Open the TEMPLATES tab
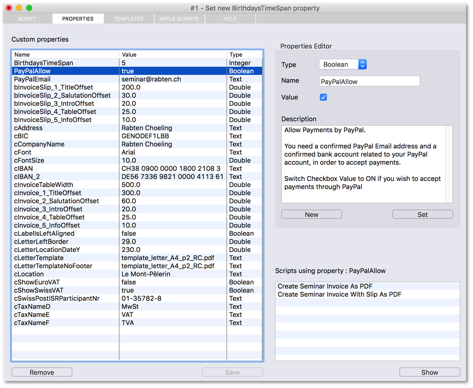 click(129, 19)
